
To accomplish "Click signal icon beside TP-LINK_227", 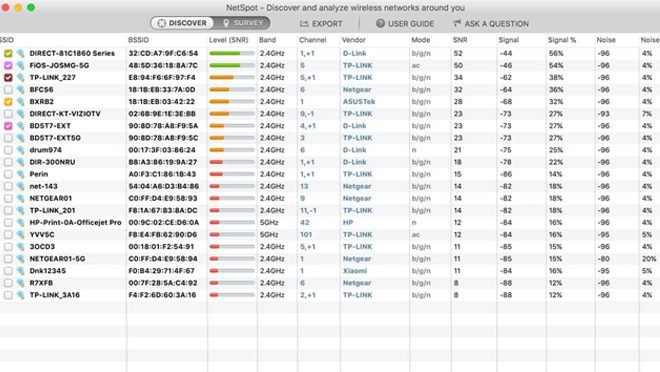I will (20, 77).
